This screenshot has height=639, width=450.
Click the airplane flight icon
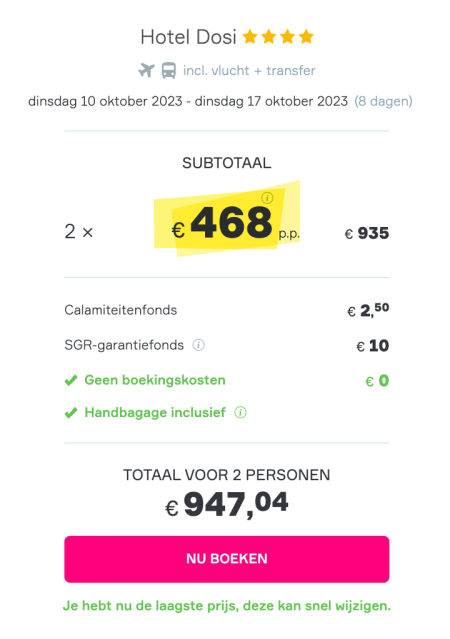(146, 70)
